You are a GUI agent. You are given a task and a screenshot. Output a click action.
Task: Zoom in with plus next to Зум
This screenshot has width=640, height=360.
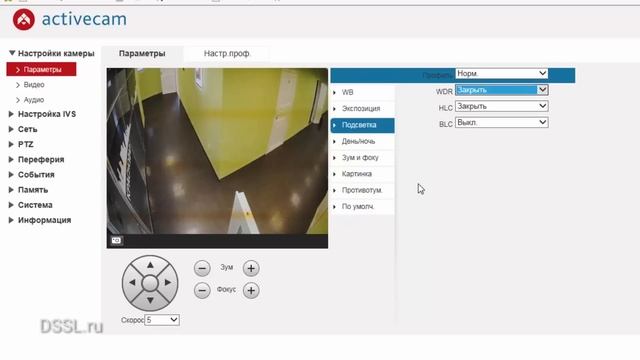click(251, 268)
